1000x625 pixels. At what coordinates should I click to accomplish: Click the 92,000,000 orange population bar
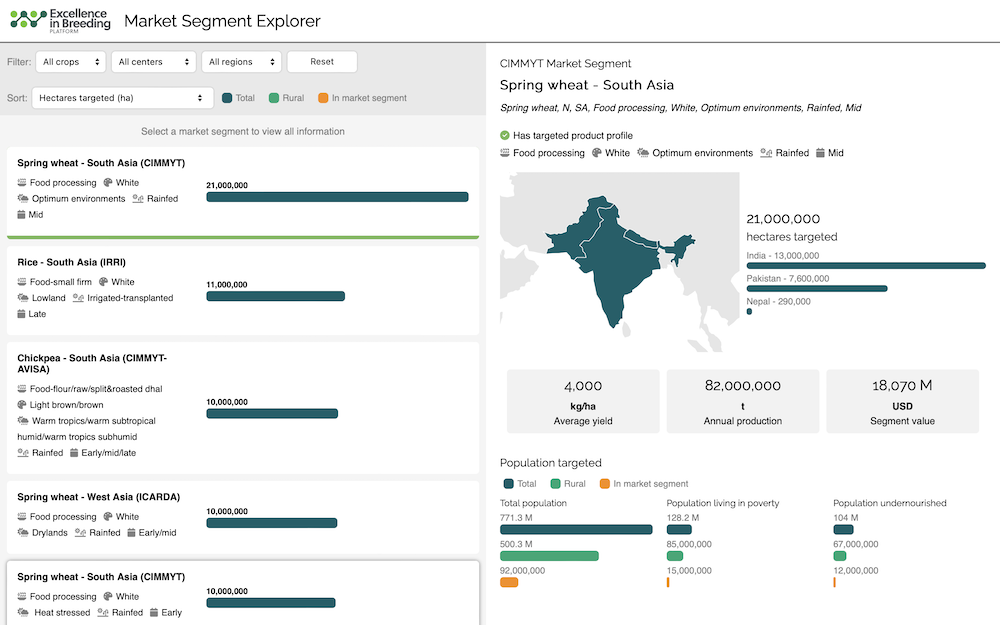tap(509, 582)
